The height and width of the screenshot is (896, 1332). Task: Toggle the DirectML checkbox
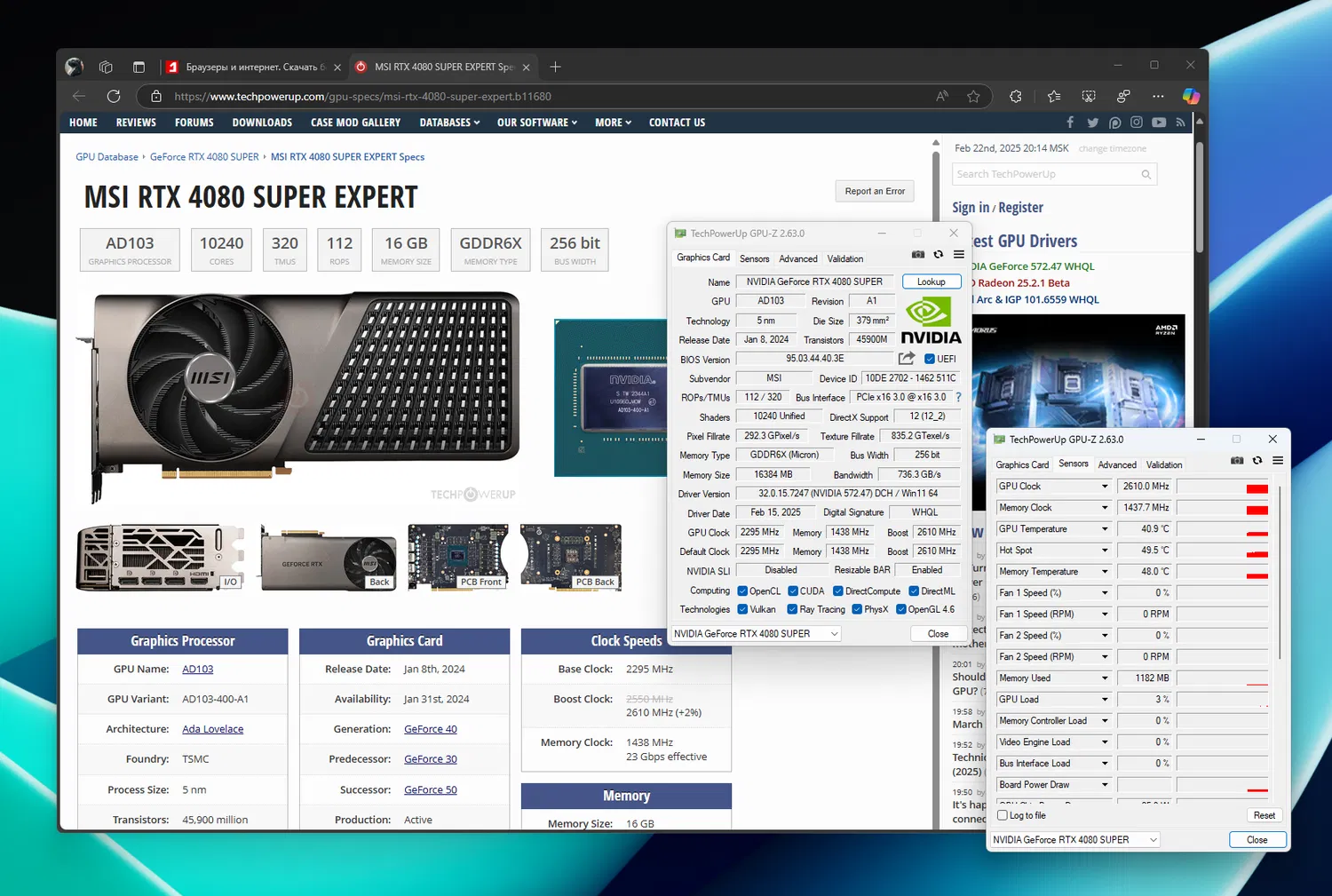point(914,591)
